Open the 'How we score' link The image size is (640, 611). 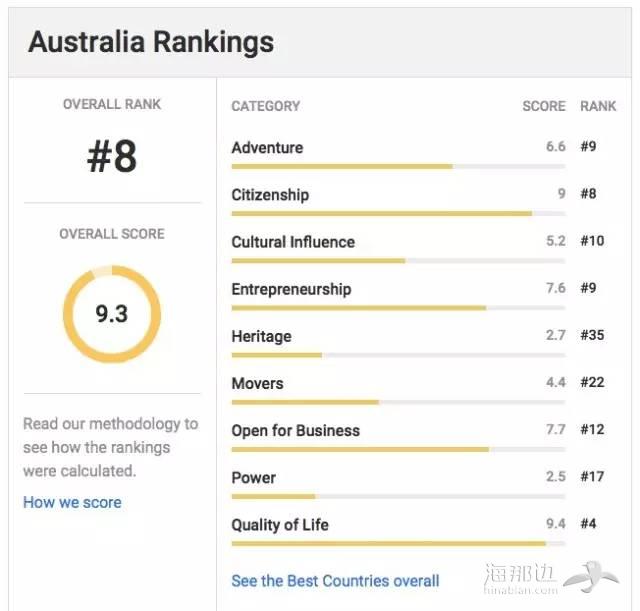click(x=72, y=502)
